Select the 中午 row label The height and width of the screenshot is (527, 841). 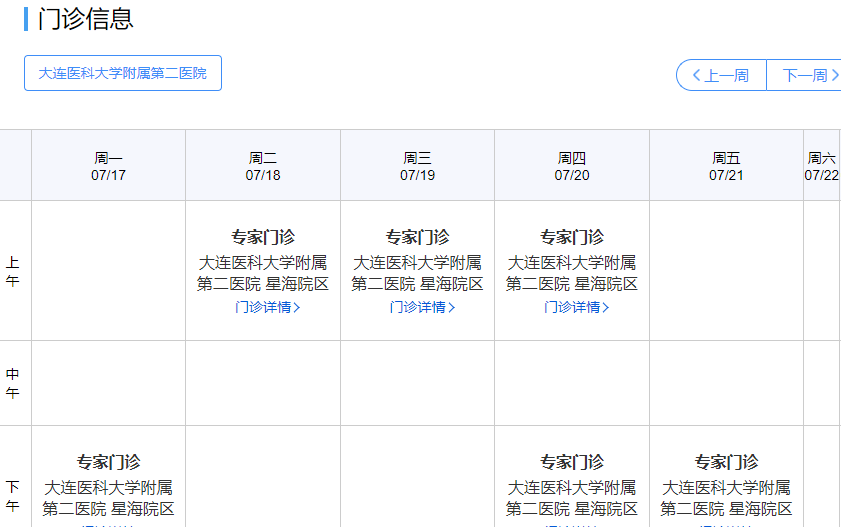(x=13, y=383)
